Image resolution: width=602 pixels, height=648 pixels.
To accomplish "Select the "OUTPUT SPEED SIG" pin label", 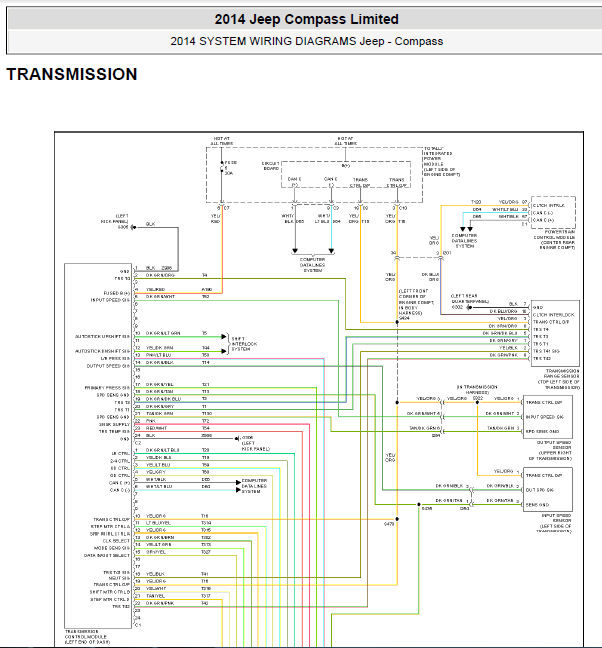I will point(108,366).
